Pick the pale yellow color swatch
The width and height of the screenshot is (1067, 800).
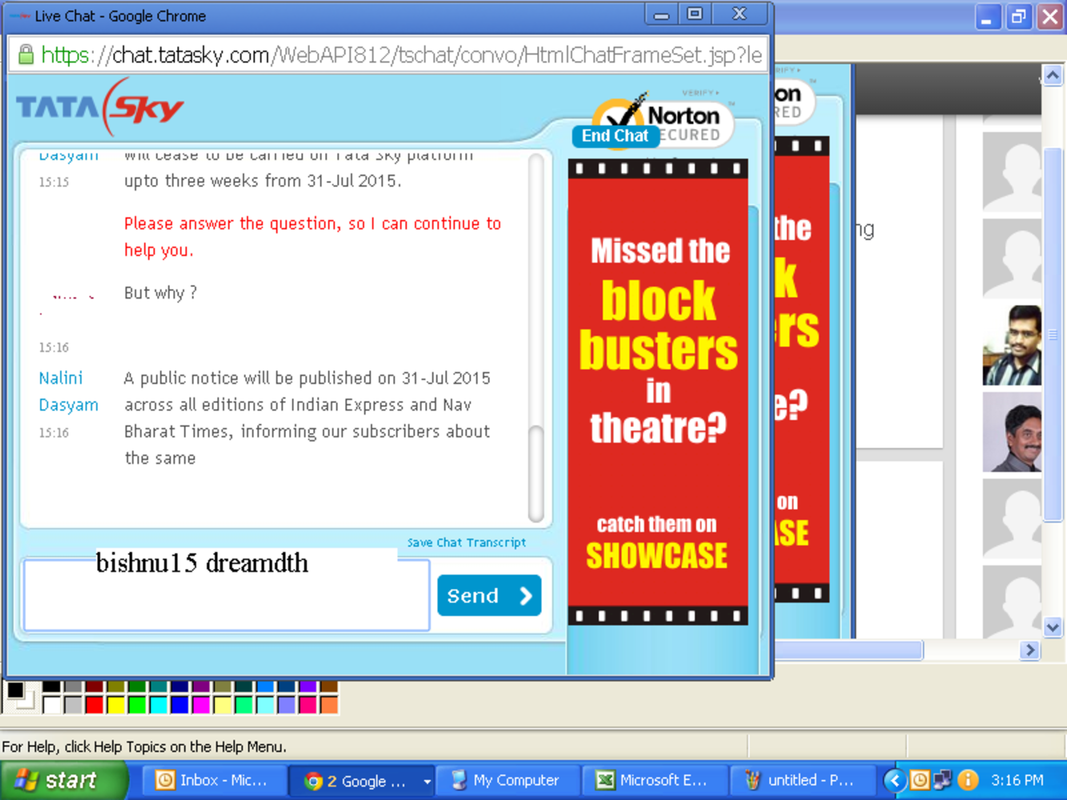223,705
